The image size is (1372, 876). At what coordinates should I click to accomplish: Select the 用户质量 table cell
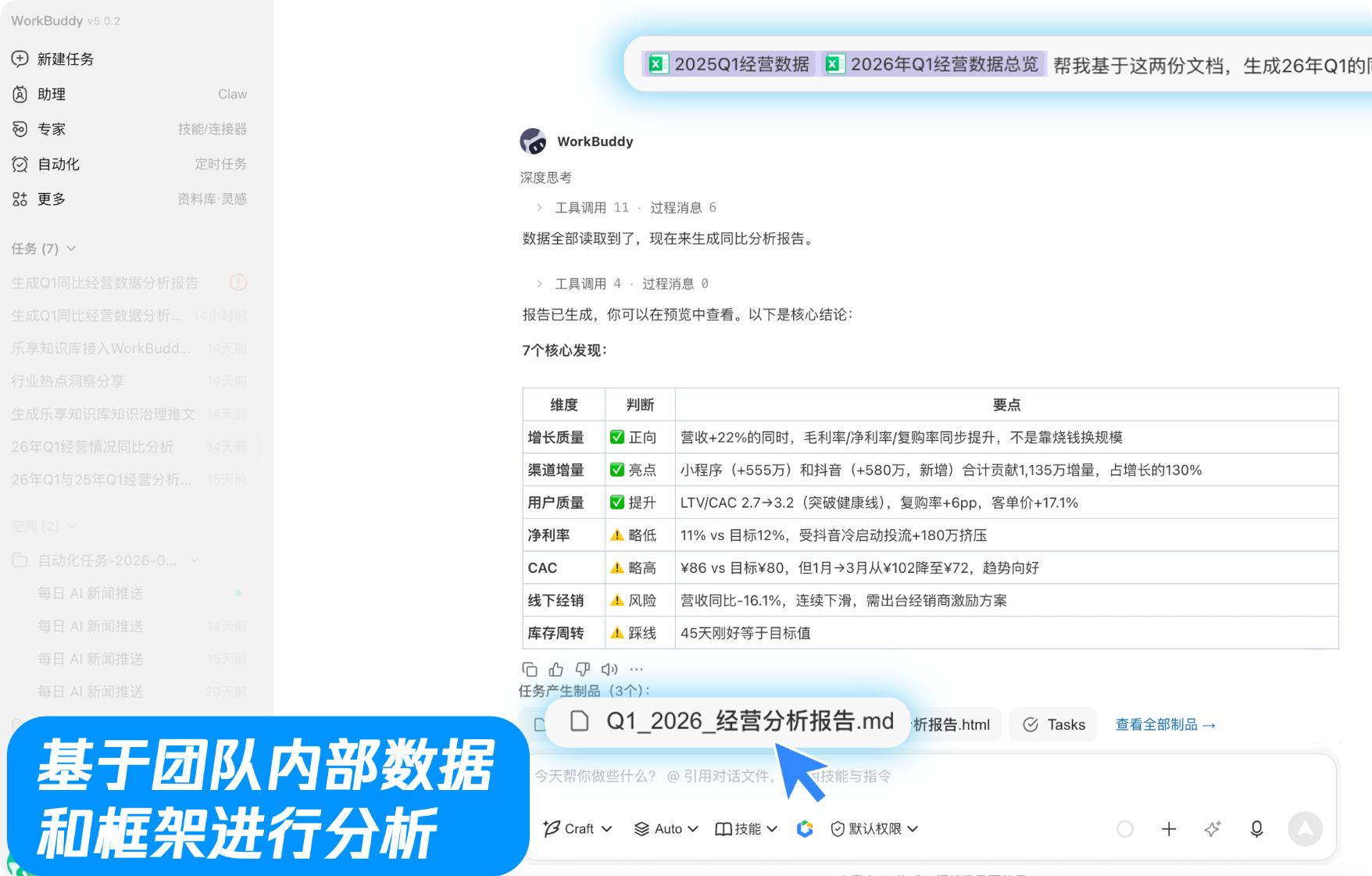[563, 502]
